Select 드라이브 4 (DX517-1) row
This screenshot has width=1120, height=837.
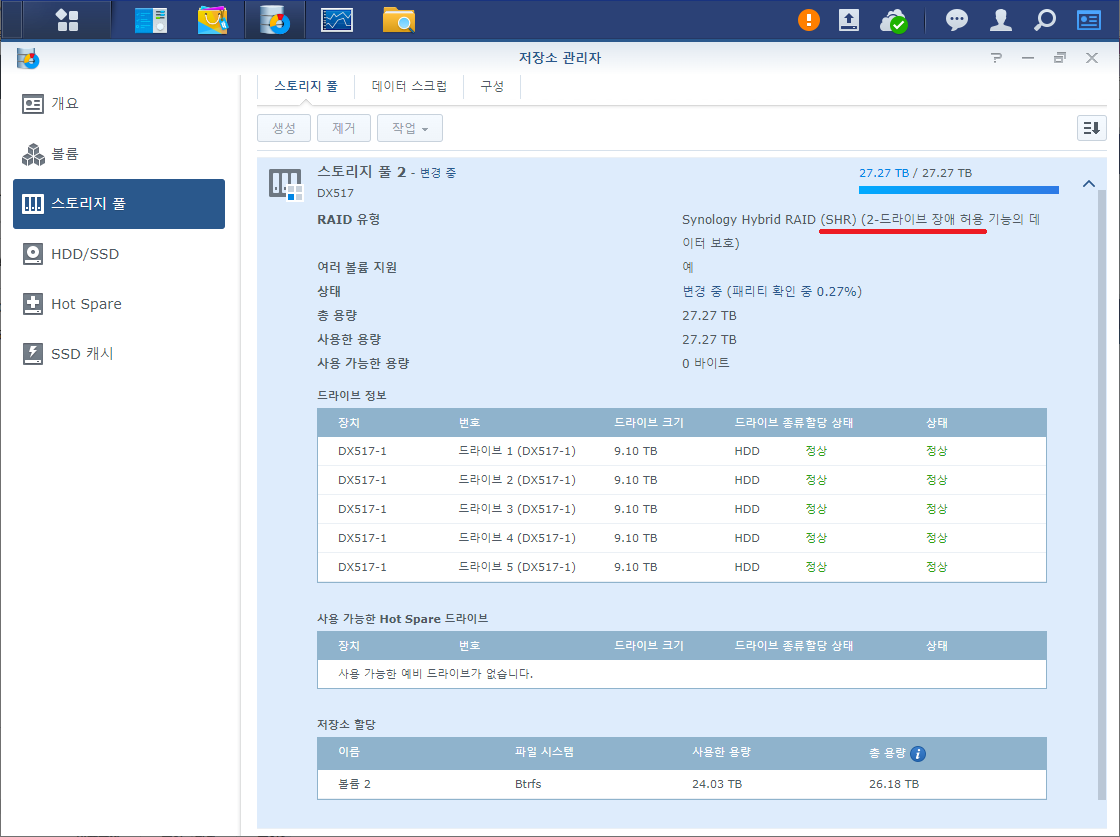tap(681, 538)
